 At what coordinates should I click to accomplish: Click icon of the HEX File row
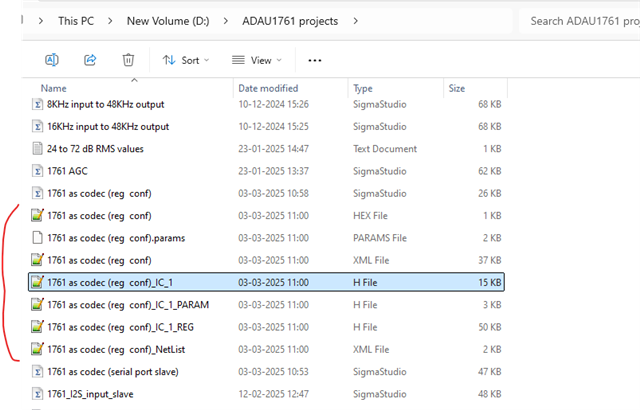click(x=37, y=215)
